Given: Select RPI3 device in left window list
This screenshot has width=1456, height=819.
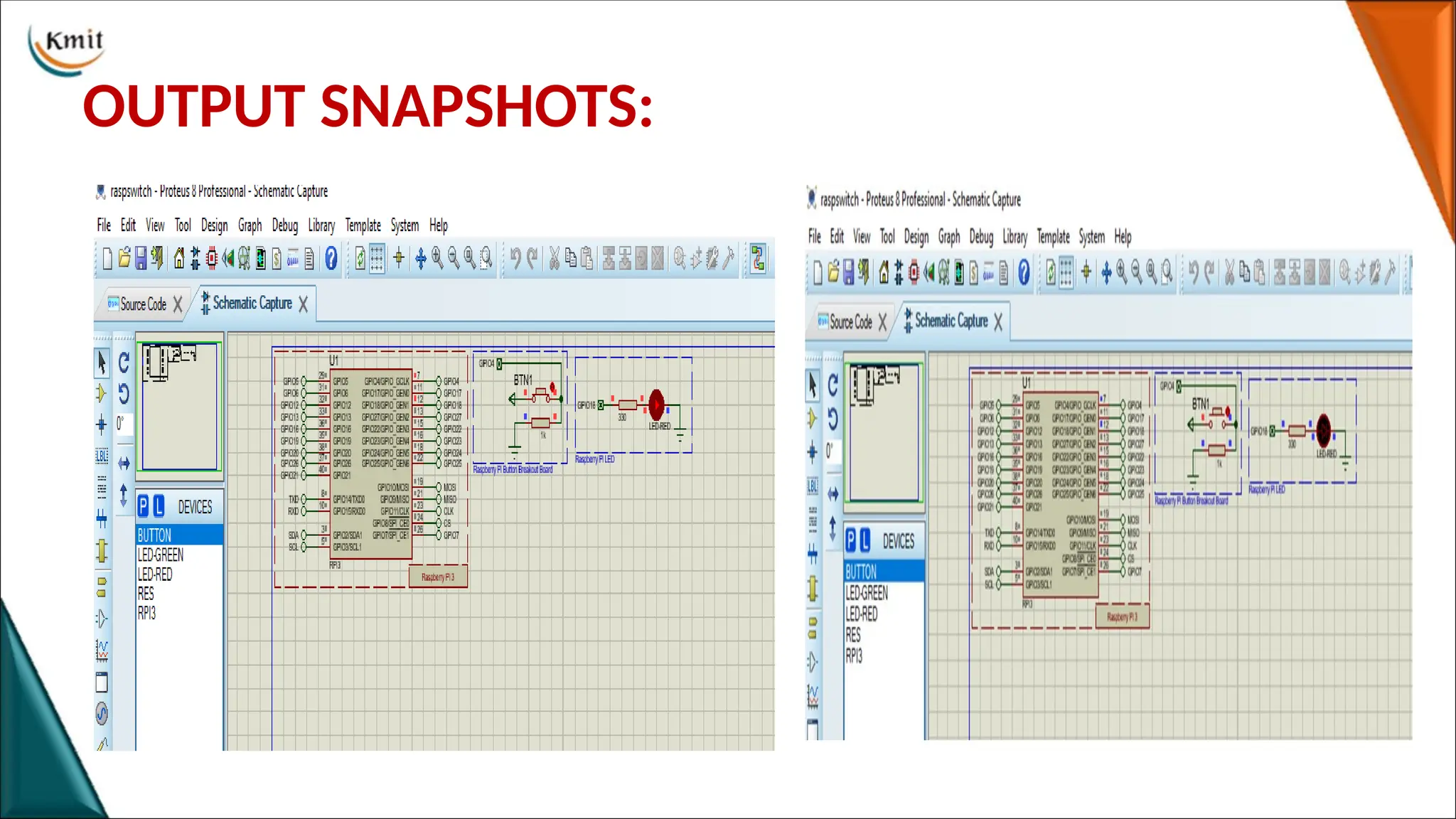Looking at the screenshot, I should click(x=179, y=613).
